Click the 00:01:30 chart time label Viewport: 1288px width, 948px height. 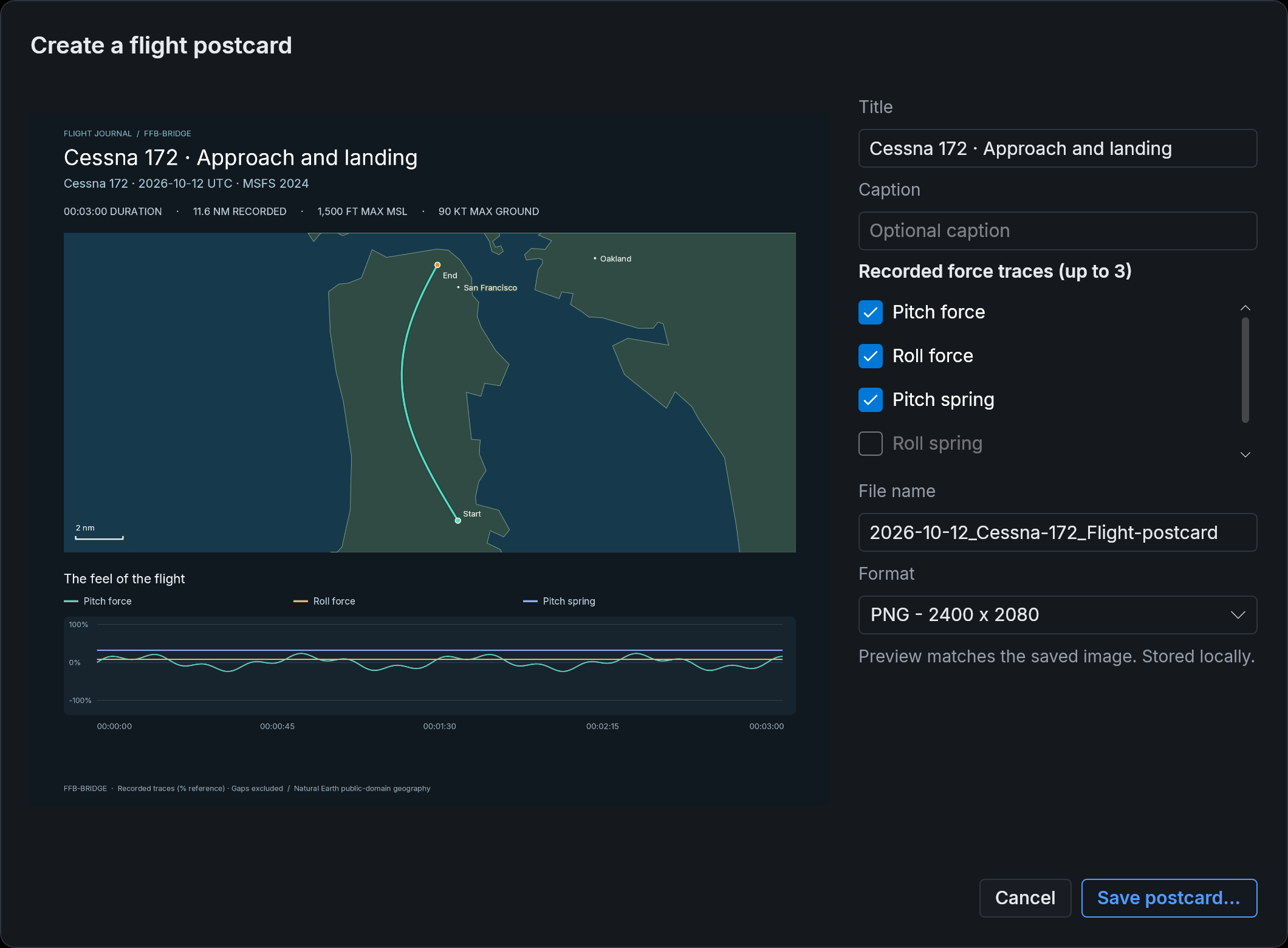(x=439, y=726)
